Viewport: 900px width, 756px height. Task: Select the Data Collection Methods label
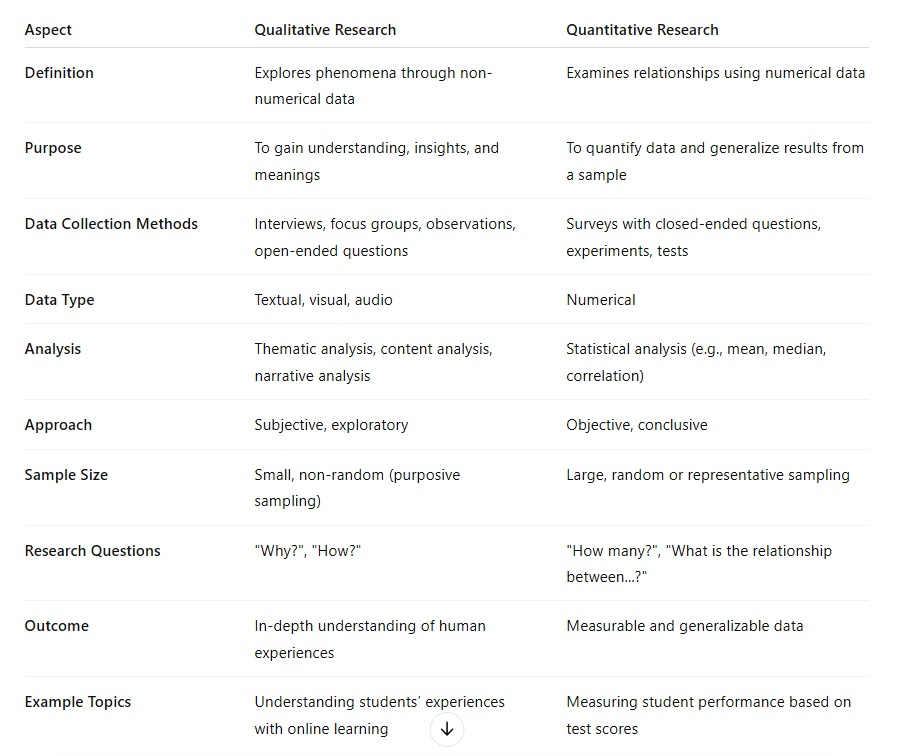pyautogui.click(x=111, y=224)
